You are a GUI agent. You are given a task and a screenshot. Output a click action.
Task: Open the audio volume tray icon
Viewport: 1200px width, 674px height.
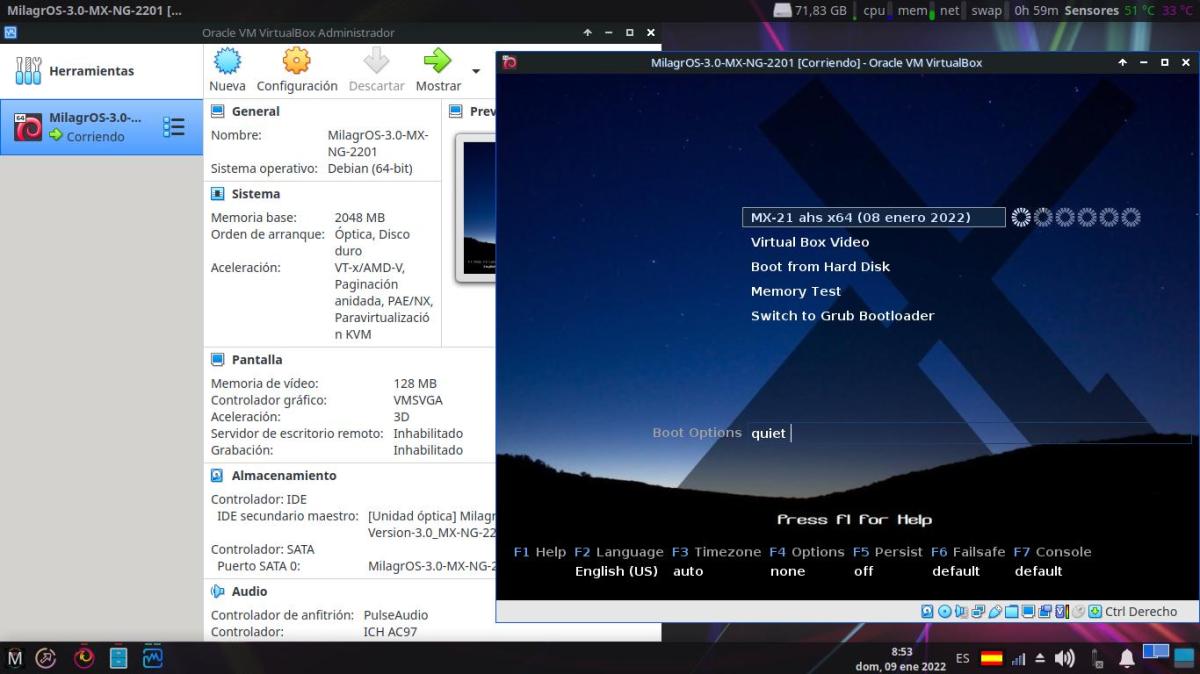point(1064,658)
